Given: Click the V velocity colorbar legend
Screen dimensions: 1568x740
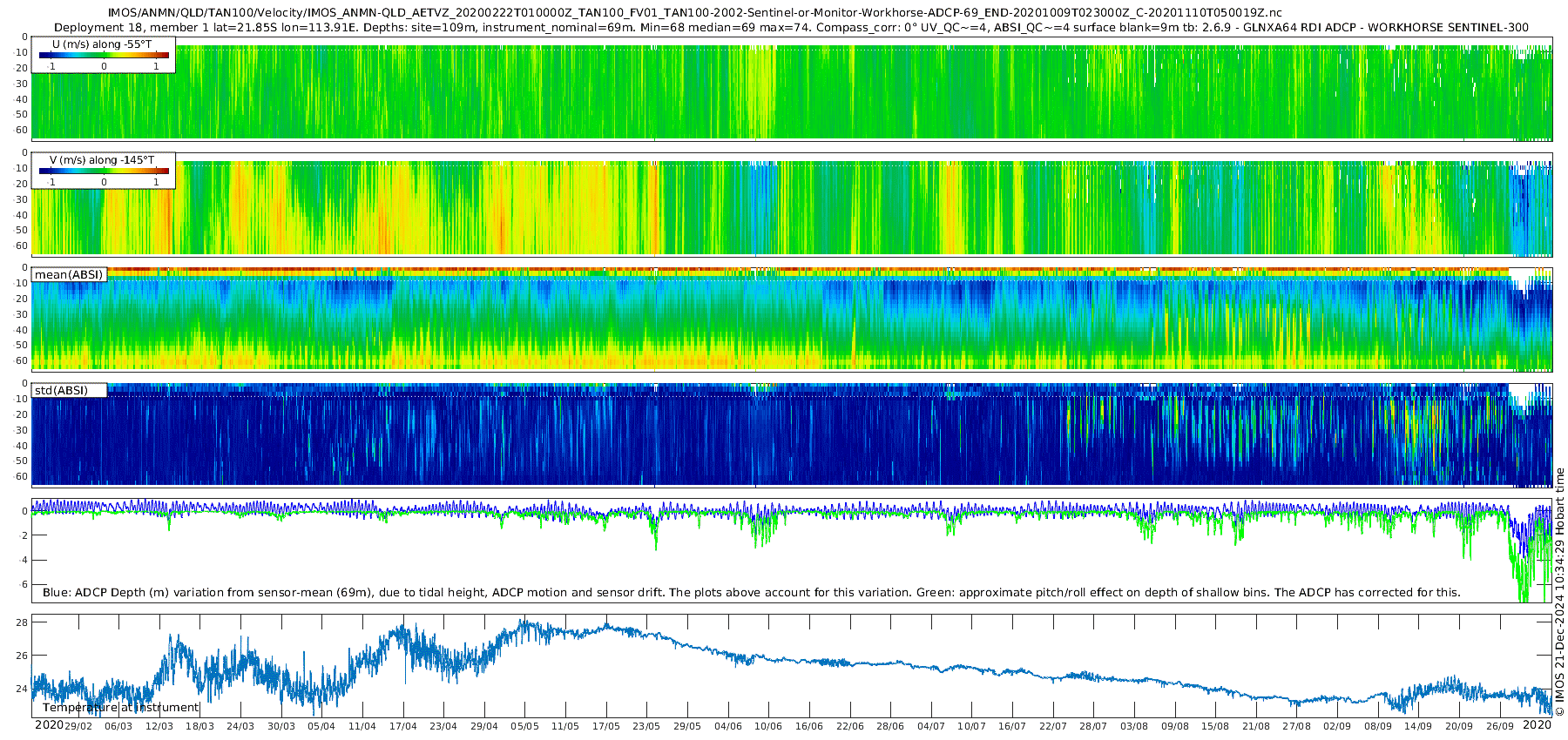Looking at the screenshot, I should pyautogui.click(x=104, y=170).
